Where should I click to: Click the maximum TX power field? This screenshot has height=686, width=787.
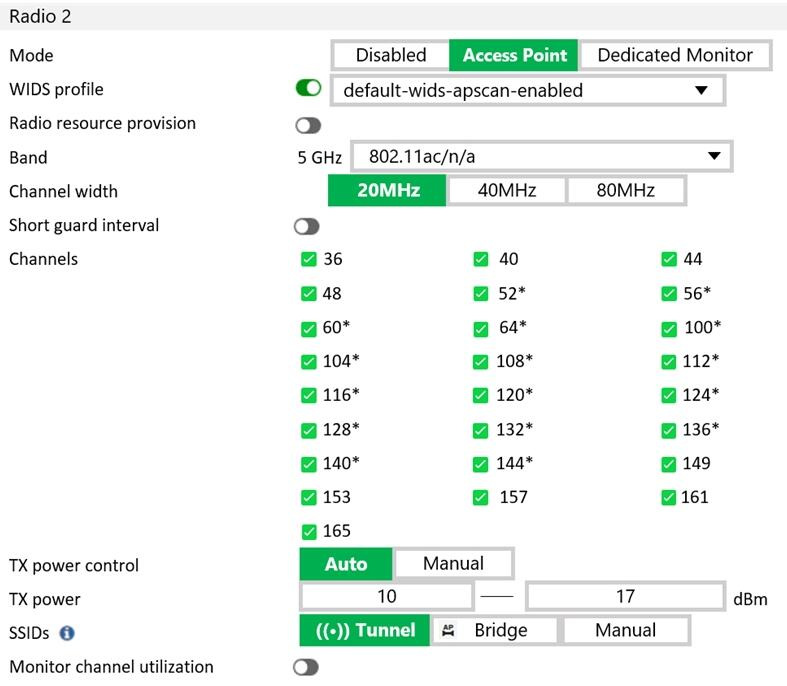(624, 597)
